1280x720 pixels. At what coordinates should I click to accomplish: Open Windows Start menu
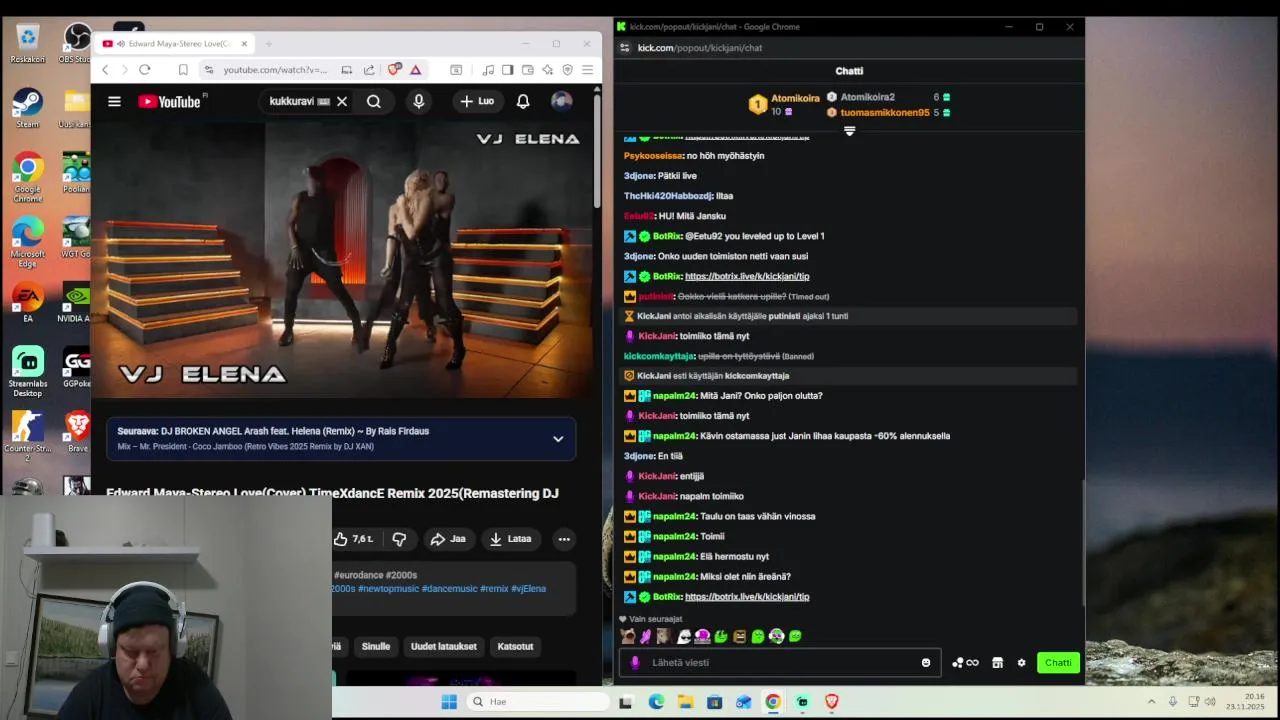[x=449, y=701]
